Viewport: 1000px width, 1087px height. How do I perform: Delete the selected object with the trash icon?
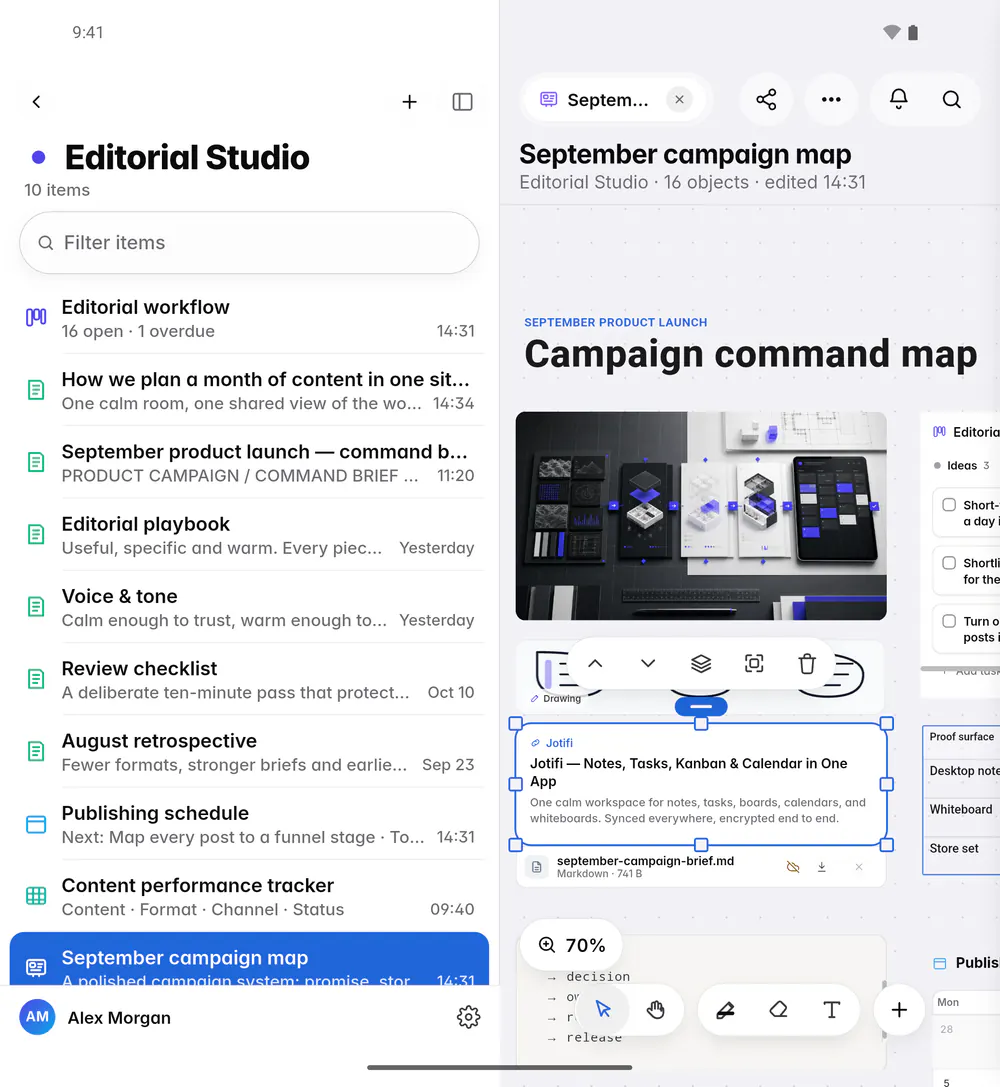807,663
